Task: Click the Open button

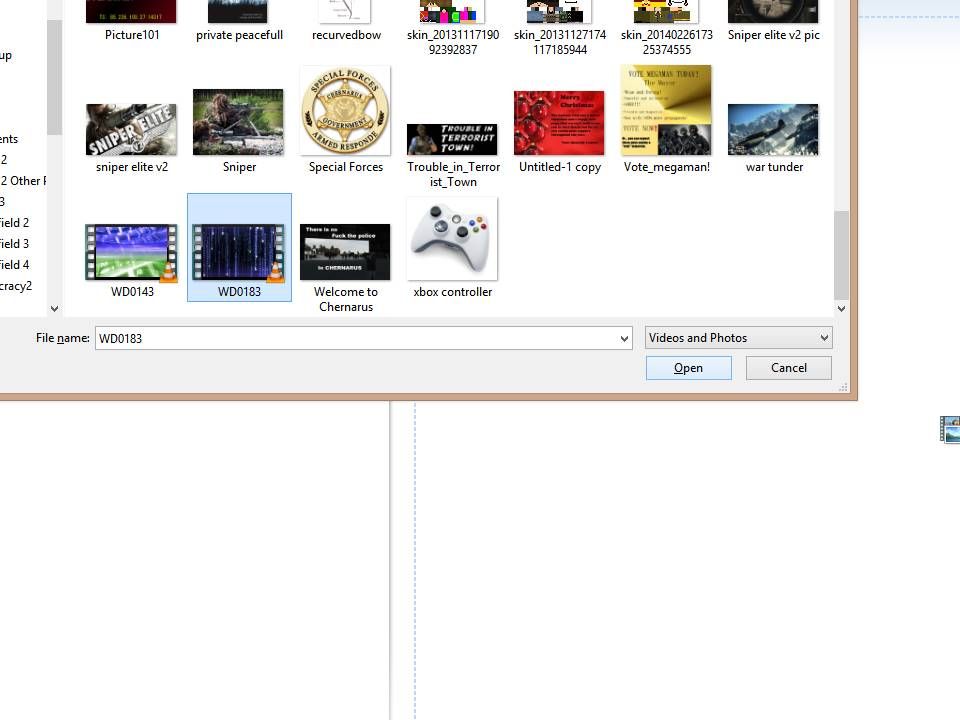Action: (x=689, y=368)
